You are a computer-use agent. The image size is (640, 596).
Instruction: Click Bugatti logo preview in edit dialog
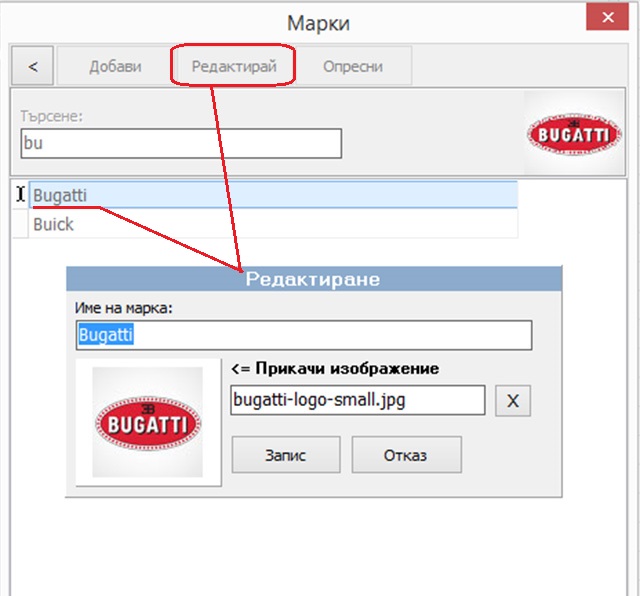(148, 422)
